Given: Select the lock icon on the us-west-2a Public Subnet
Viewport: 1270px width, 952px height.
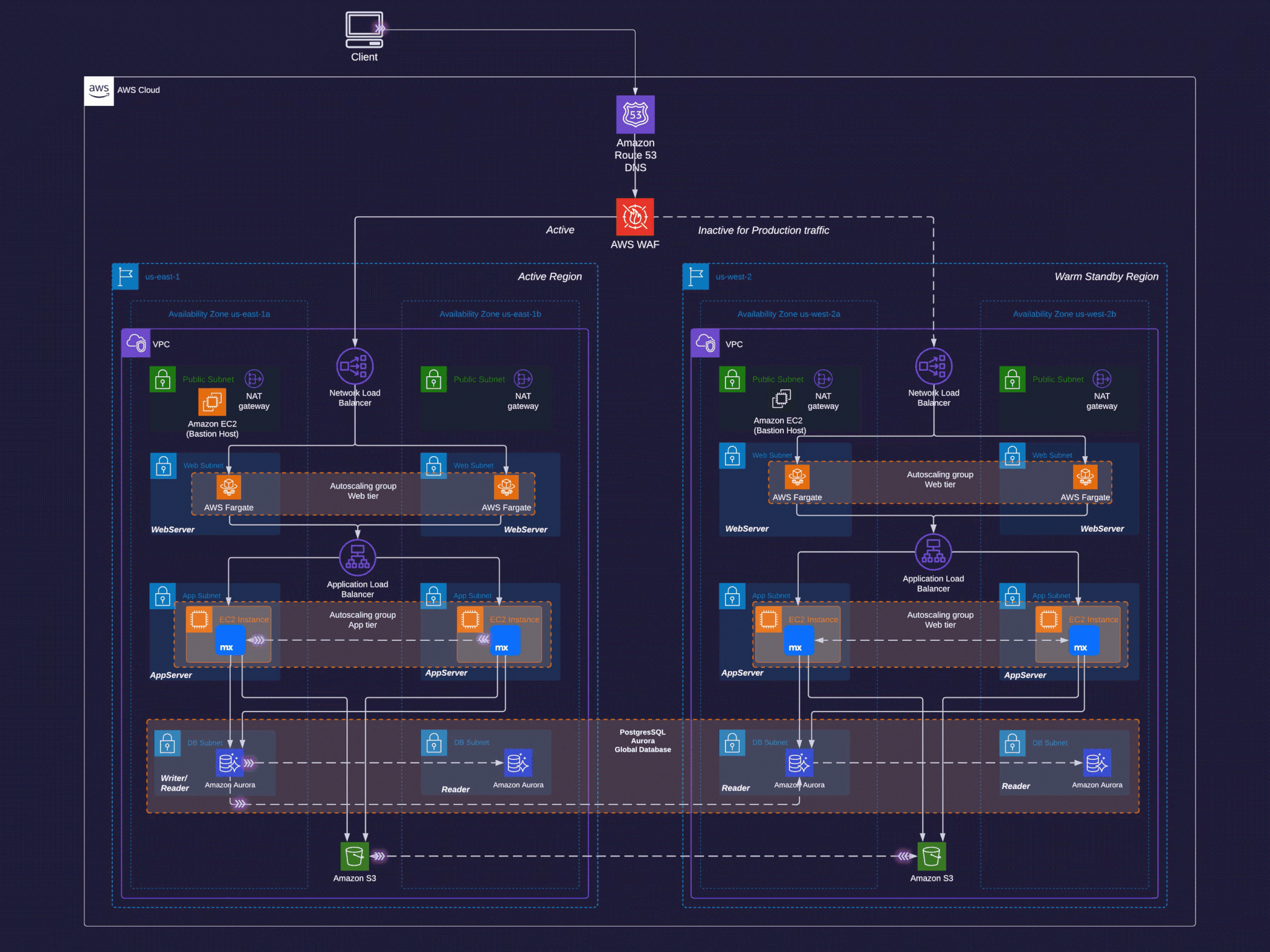Looking at the screenshot, I should click(732, 379).
